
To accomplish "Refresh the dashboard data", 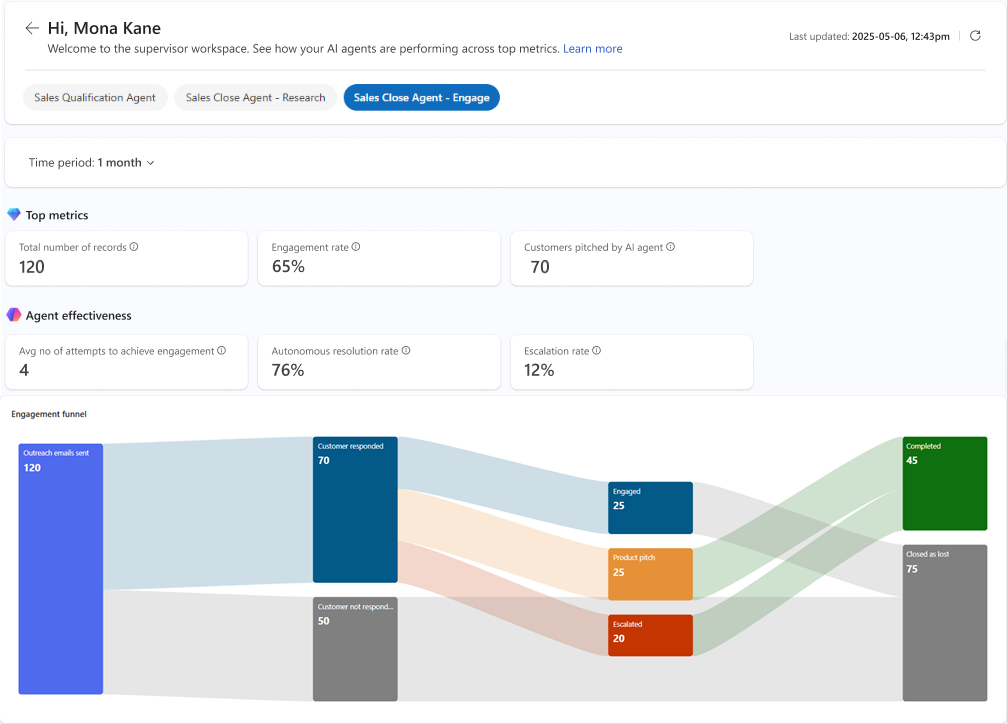I will [976, 35].
